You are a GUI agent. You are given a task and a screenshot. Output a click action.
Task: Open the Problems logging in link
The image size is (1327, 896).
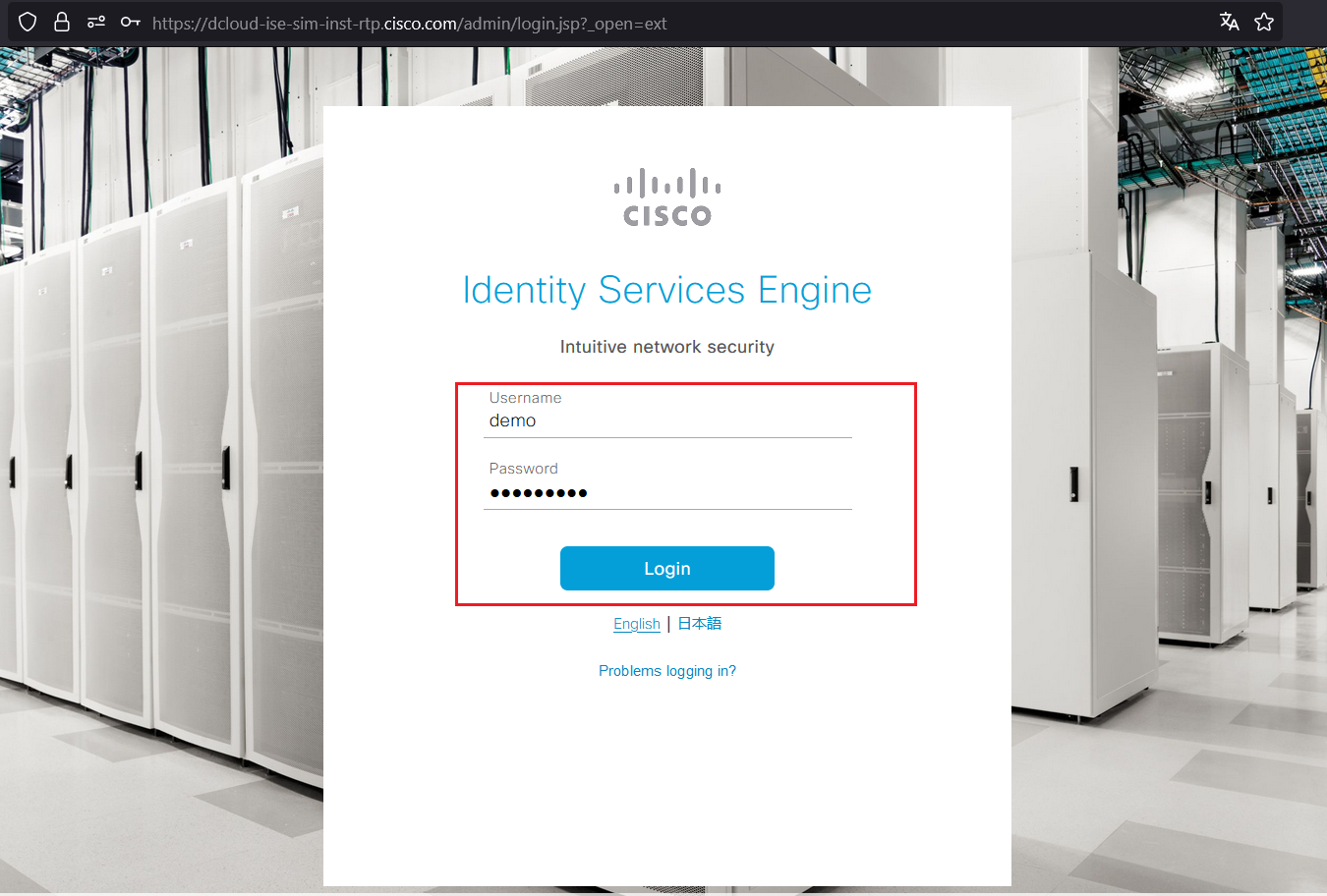pyautogui.click(x=667, y=670)
